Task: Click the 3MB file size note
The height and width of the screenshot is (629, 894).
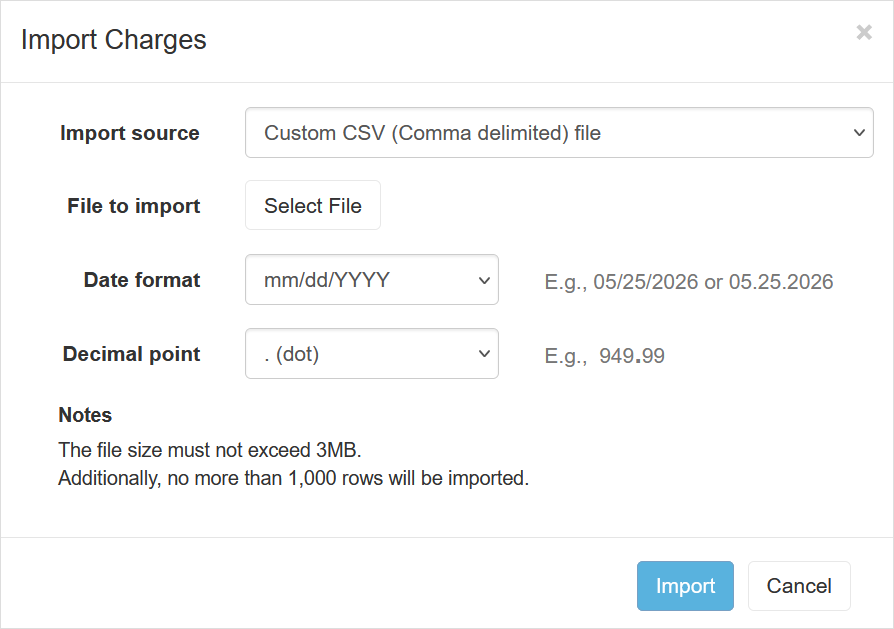Action: click(x=210, y=450)
